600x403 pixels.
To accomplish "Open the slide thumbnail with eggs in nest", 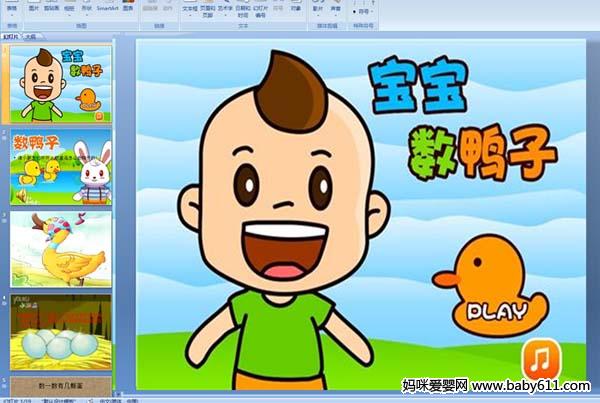I will (61, 331).
